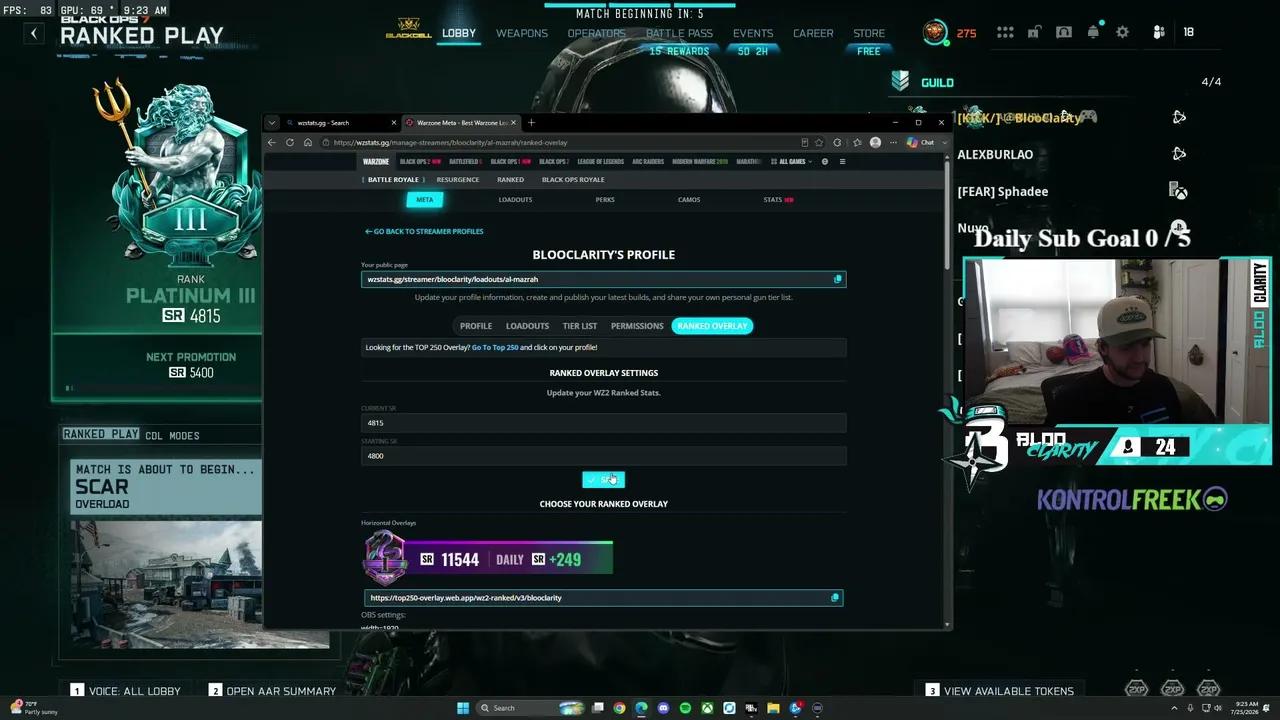Screen dimensions: 1280x720
Task: Reload the wzstats.gg page
Action: click(x=290, y=142)
